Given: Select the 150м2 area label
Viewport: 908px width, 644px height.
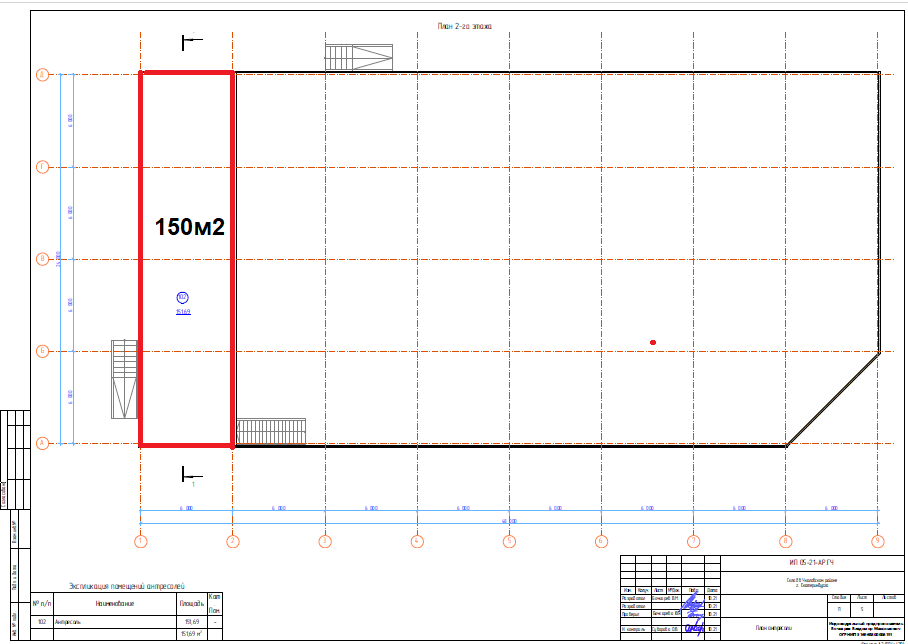Looking at the screenshot, I should click(x=189, y=227).
